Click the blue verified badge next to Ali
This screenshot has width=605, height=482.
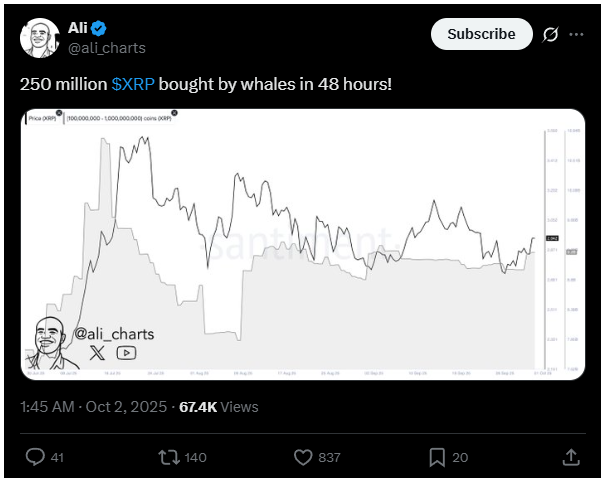101,27
